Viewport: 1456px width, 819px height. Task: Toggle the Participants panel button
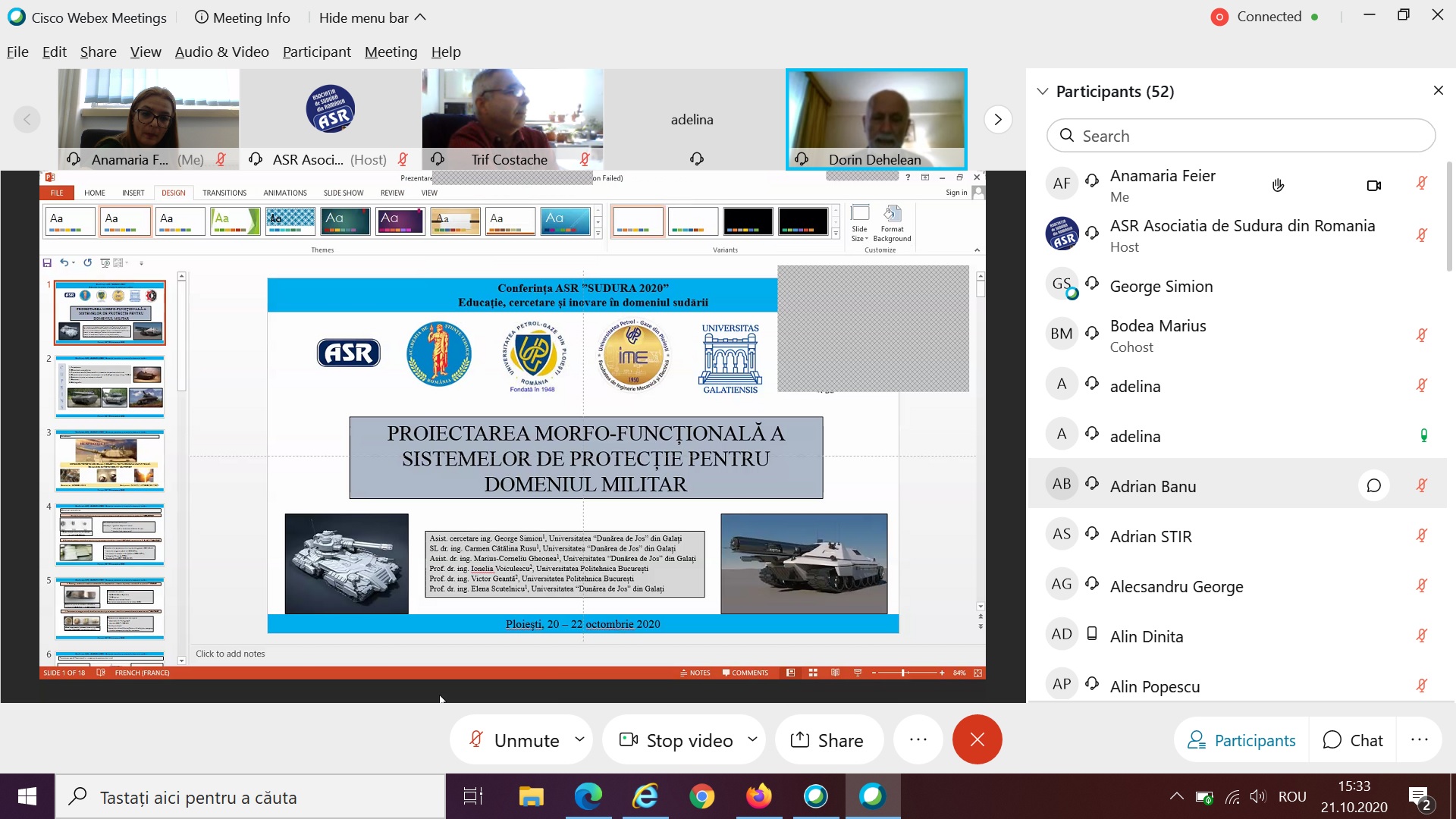coord(1241,740)
